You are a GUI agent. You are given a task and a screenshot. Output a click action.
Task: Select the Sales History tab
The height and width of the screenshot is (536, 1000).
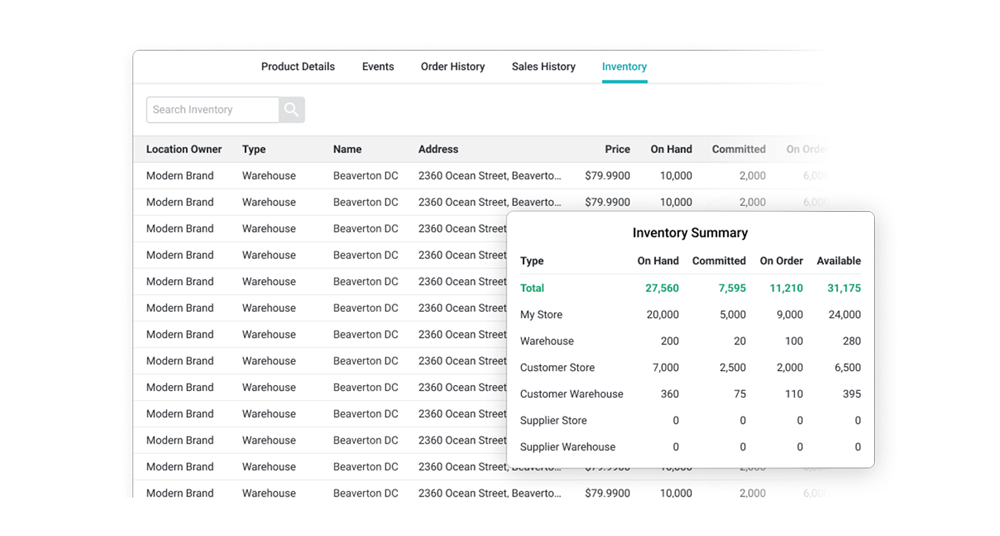click(x=543, y=67)
